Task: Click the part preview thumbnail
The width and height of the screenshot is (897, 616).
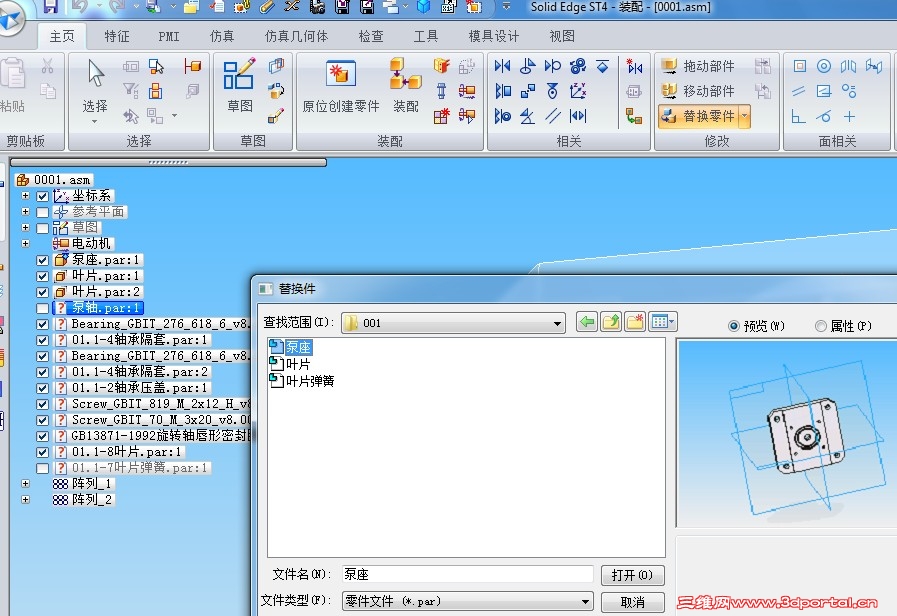Action: 787,434
